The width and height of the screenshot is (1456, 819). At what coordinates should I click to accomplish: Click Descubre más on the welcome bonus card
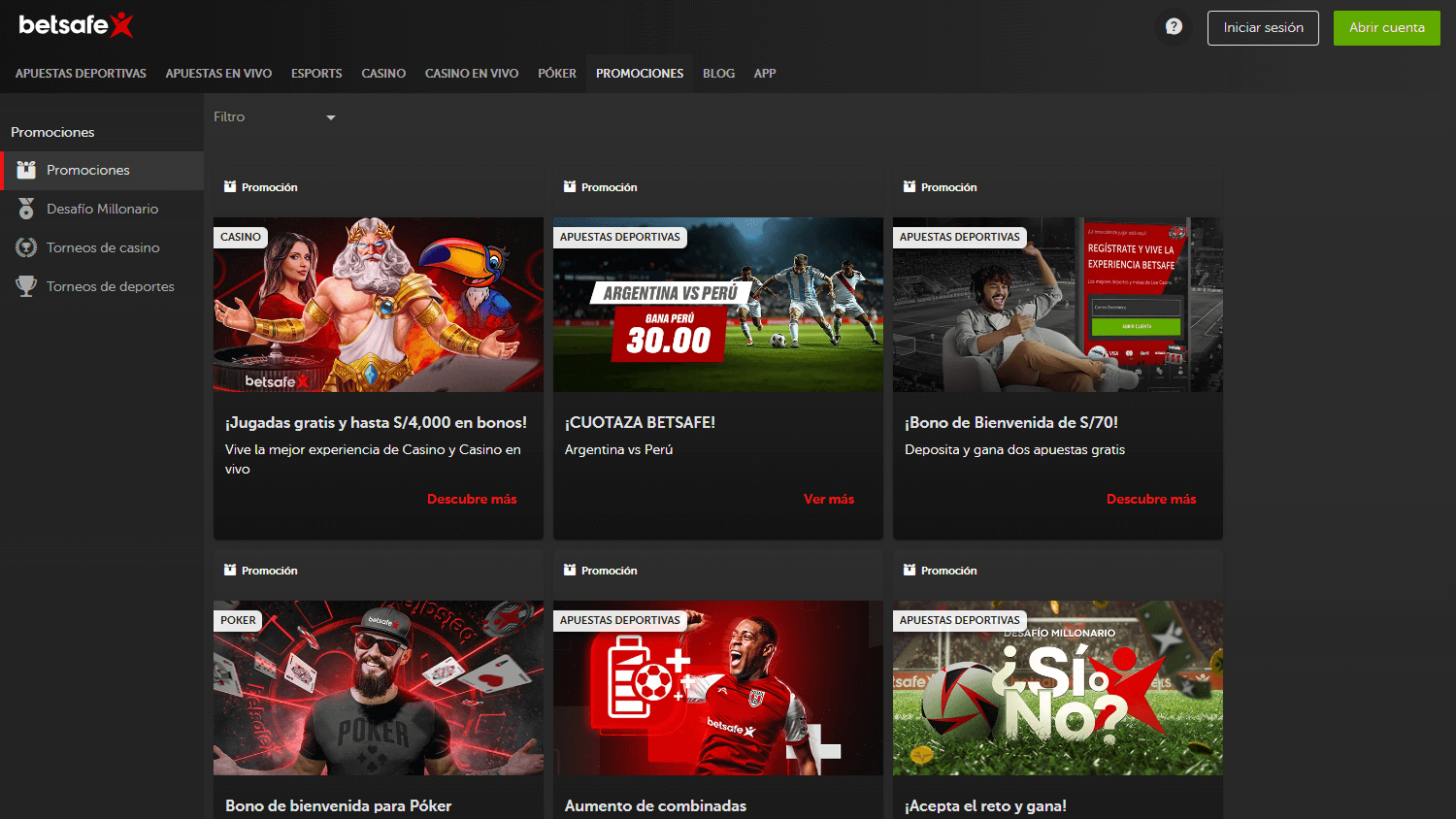pos(1151,499)
